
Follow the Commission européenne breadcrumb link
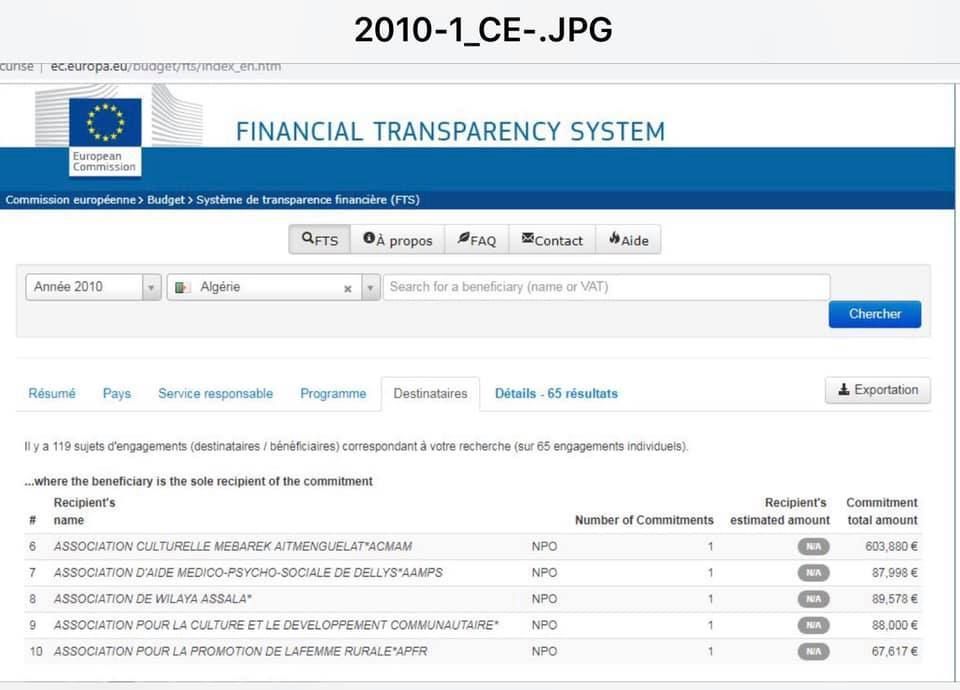click(70, 200)
